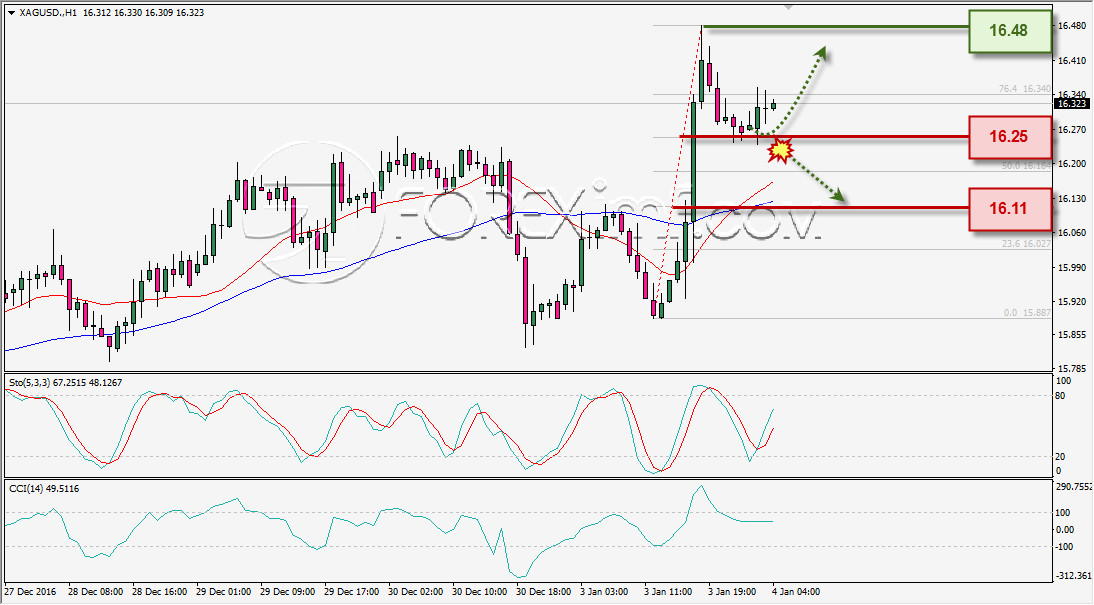Viewport: 1094px width, 605px height.
Task: Click the downward green dotted arrow head
Action: tap(837, 197)
